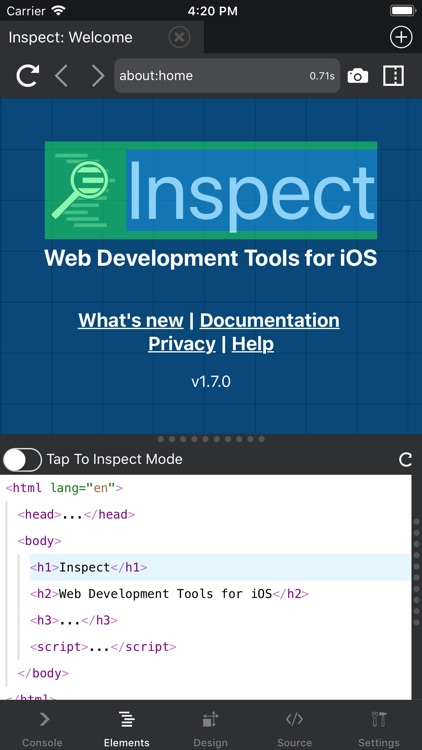Screen dimensions: 422x750
Task: Open the Privacy link
Action: point(182,344)
